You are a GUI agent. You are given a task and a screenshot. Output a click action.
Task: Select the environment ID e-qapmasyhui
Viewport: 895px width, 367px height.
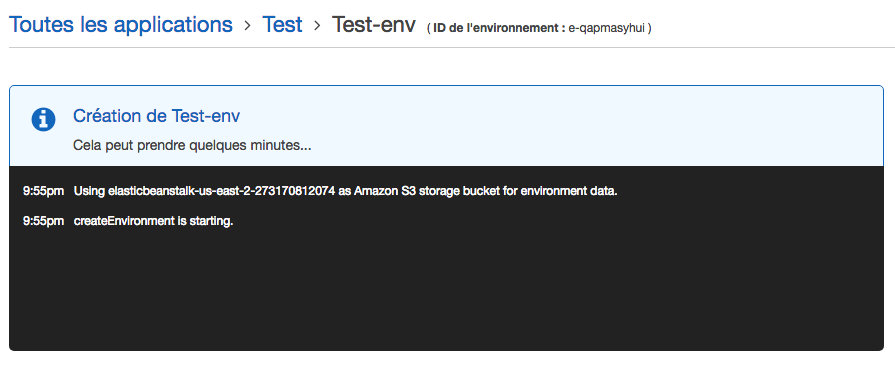pos(607,28)
